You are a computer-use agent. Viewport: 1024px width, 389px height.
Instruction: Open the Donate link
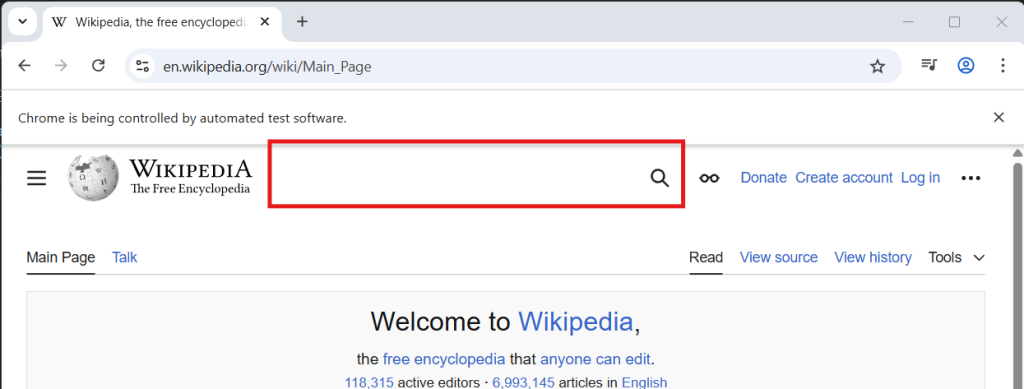763,178
